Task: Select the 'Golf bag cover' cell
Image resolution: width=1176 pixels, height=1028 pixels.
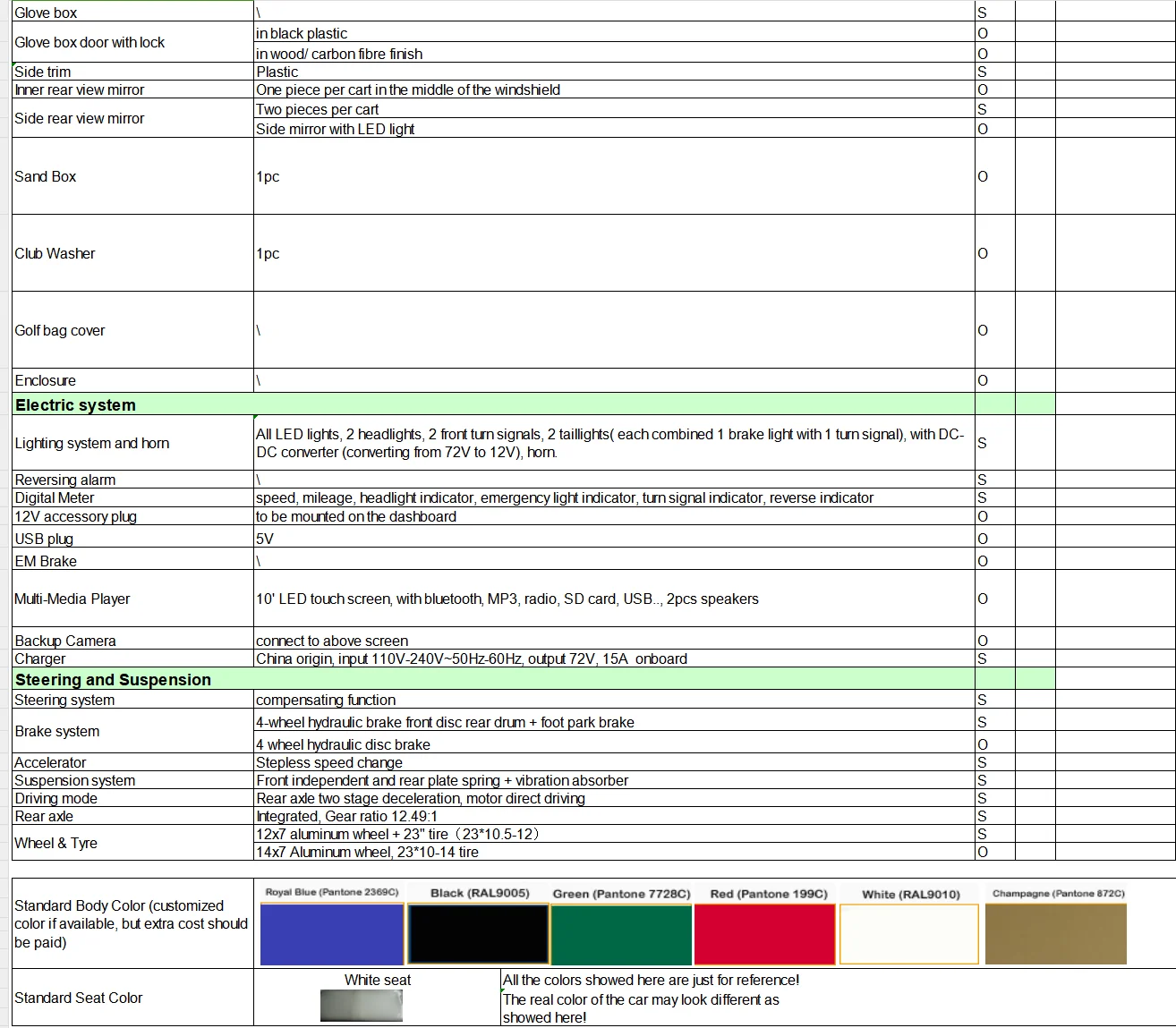Action: click(x=132, y=330)
